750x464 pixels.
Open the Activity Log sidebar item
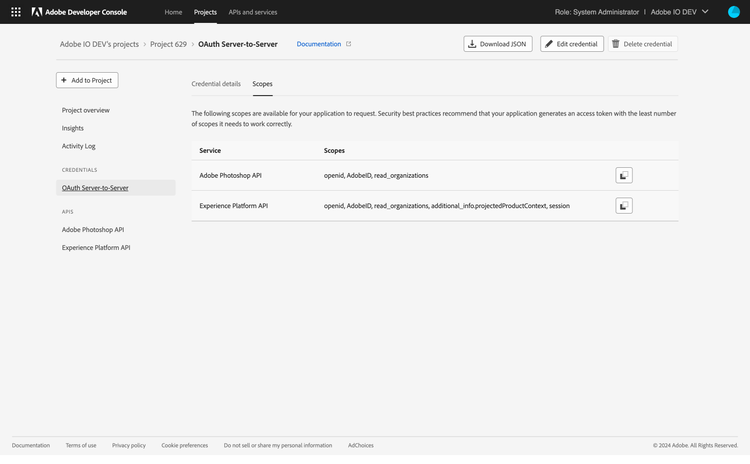pos(79,146)
